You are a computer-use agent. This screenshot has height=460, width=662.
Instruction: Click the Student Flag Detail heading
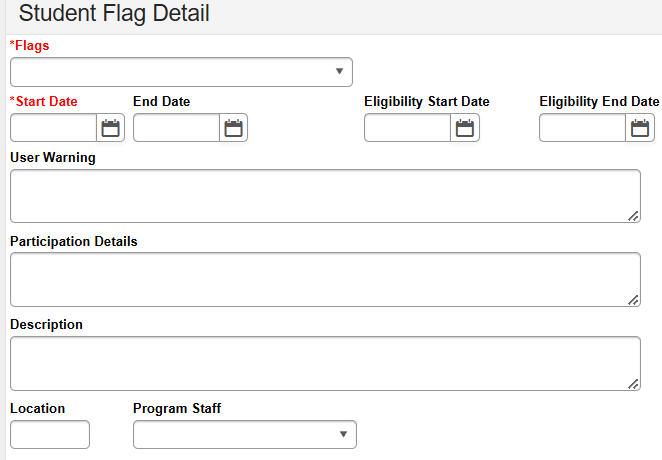coord(115,15)
